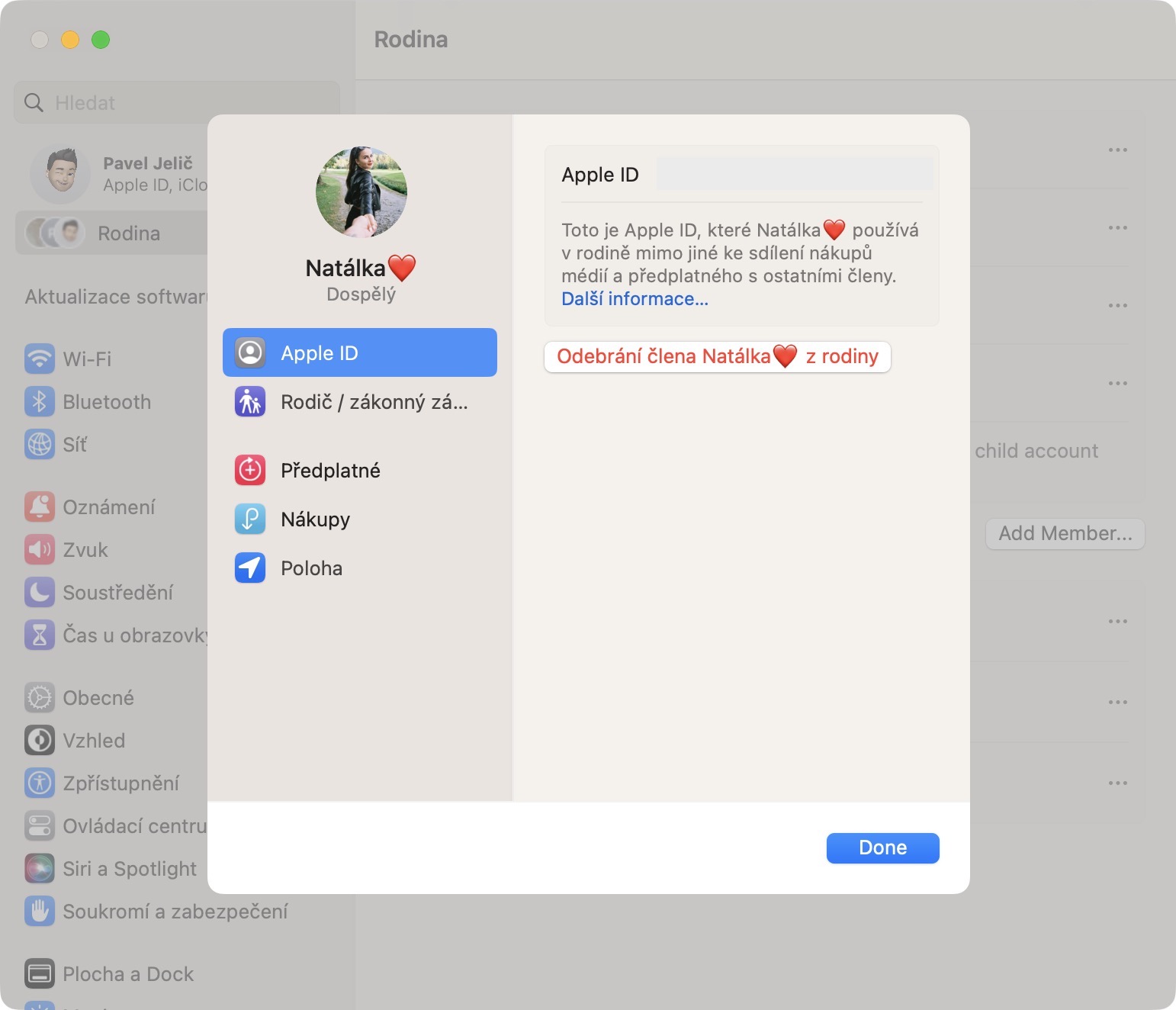
Task: Click the purchases download icon
Action: point(250,519)
